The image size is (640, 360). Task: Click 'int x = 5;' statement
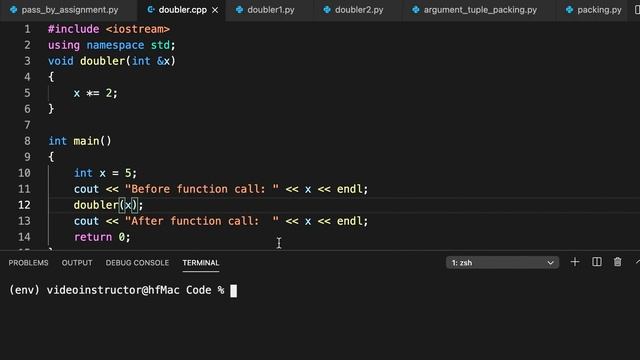click(x=105, y=173)
